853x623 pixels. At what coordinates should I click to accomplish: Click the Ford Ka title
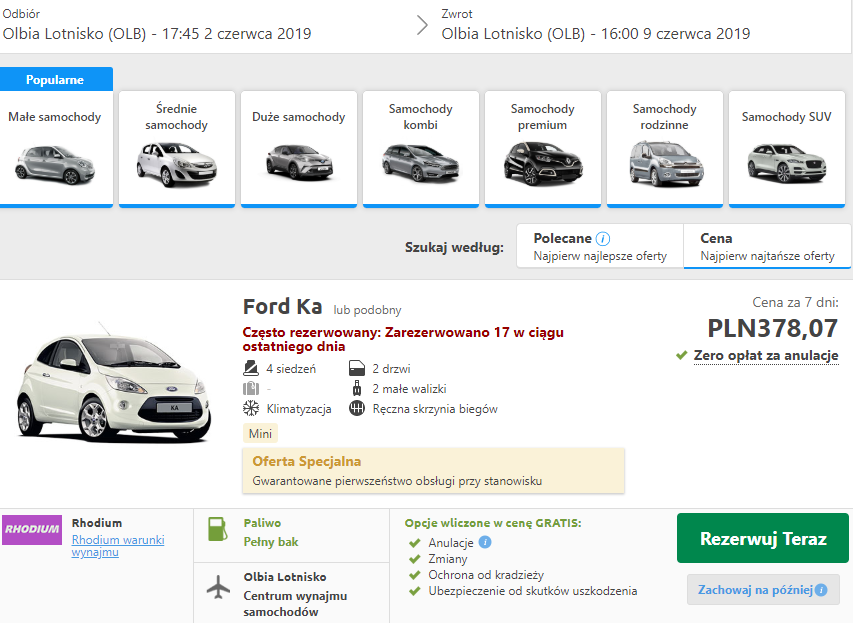(x=282, y=307)
